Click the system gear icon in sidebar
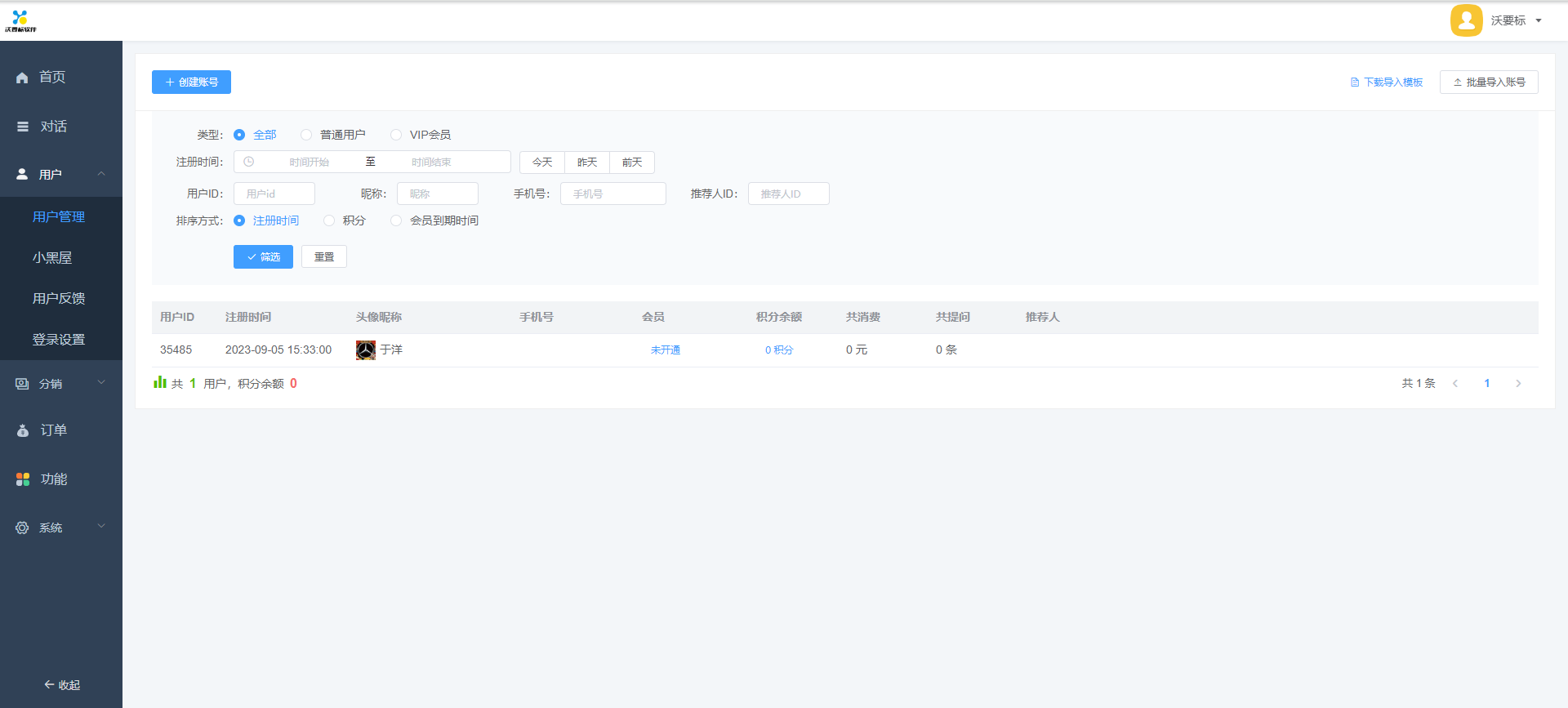This screenshot has width=1568, height=708. point(22,528)
